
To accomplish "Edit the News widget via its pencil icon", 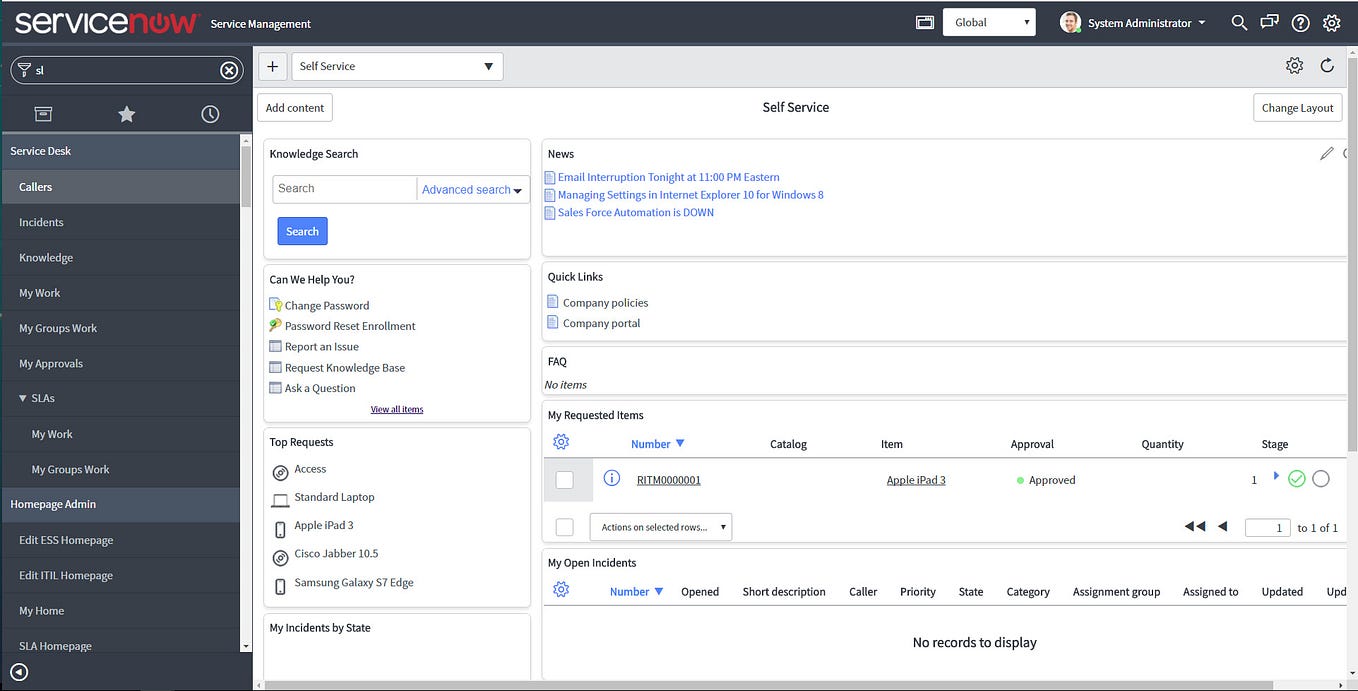I will 1327,152.
